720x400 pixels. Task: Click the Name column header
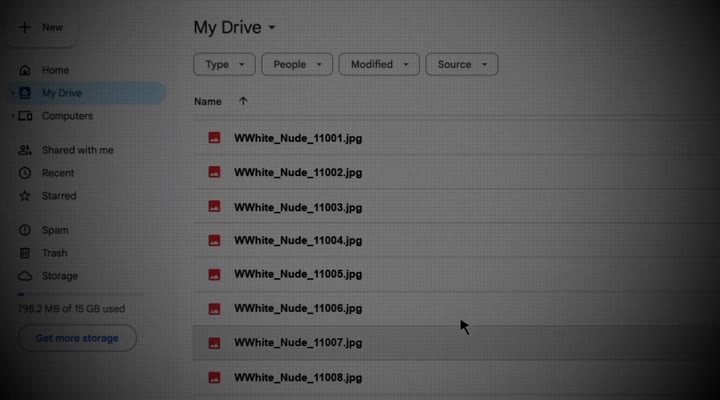208,101
